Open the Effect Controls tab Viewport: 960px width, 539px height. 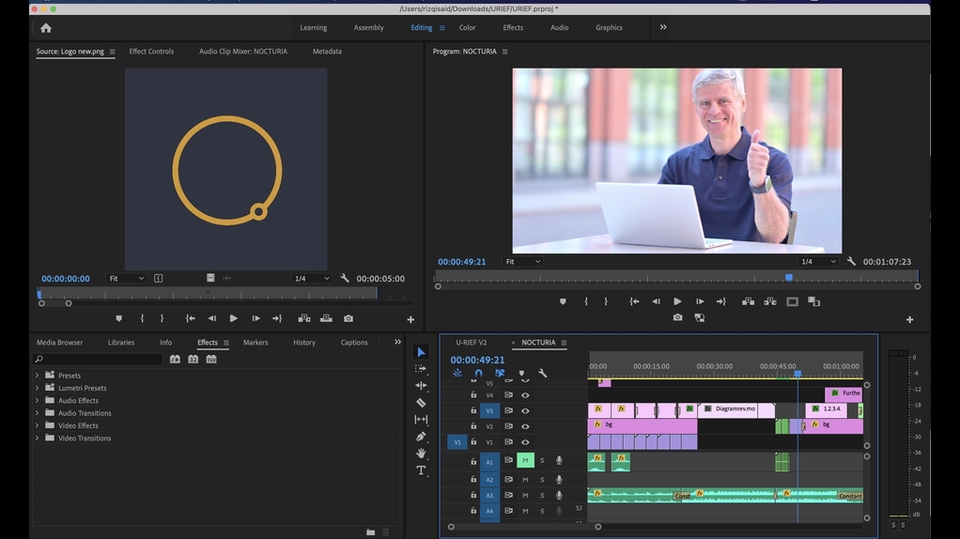(151, 51)
